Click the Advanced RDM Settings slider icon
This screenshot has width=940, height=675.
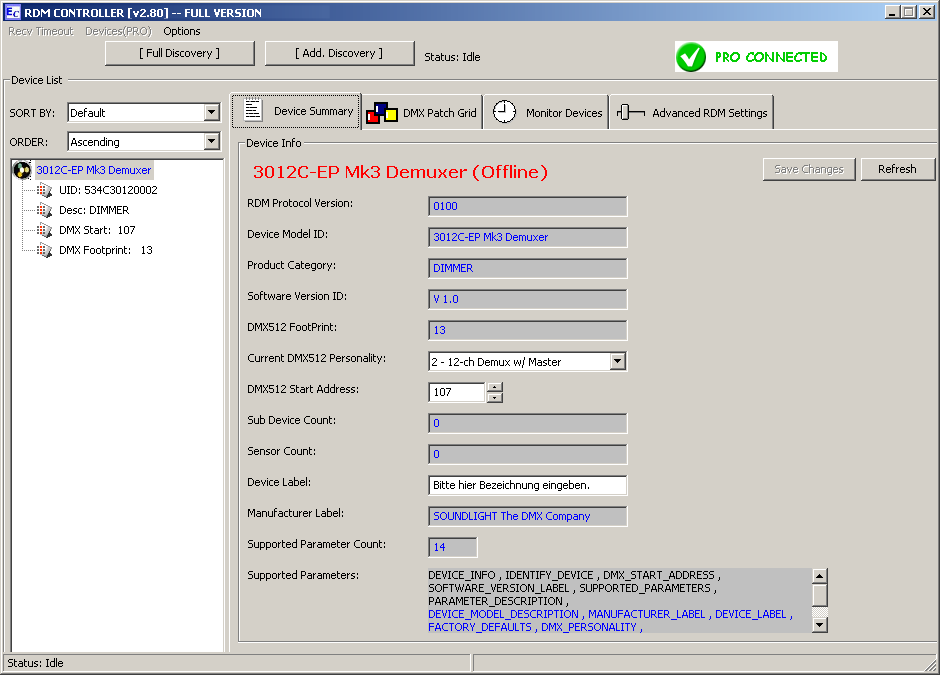(x=631, y=113)
